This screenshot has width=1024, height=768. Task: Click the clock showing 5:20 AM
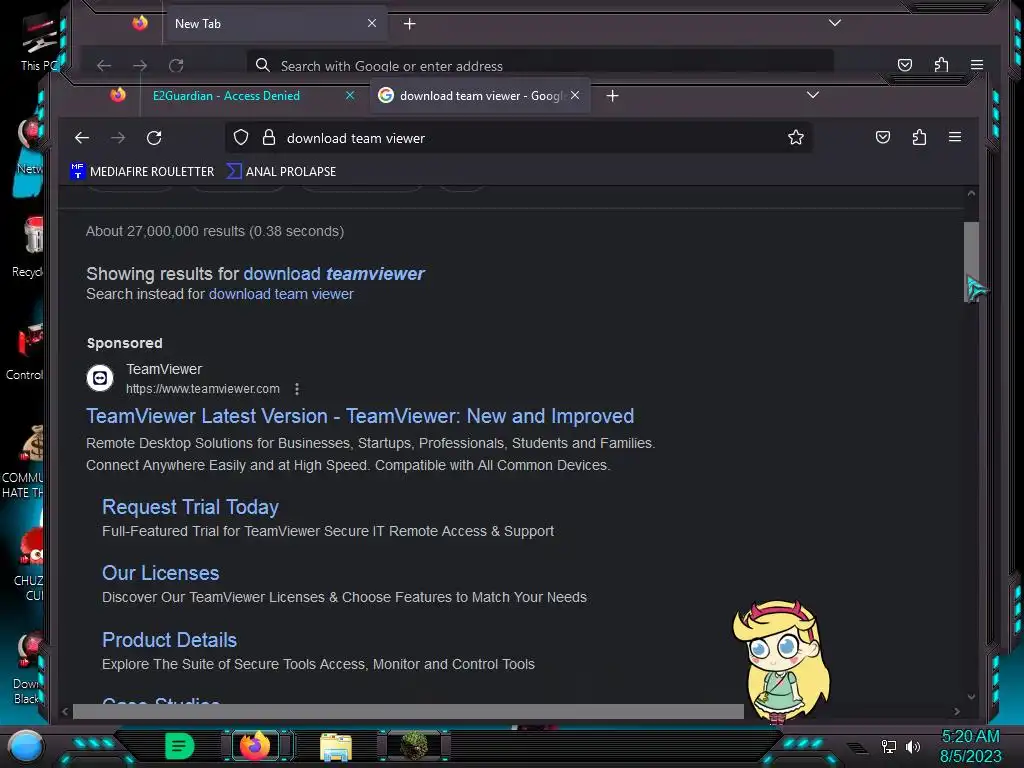click(970, 737)
